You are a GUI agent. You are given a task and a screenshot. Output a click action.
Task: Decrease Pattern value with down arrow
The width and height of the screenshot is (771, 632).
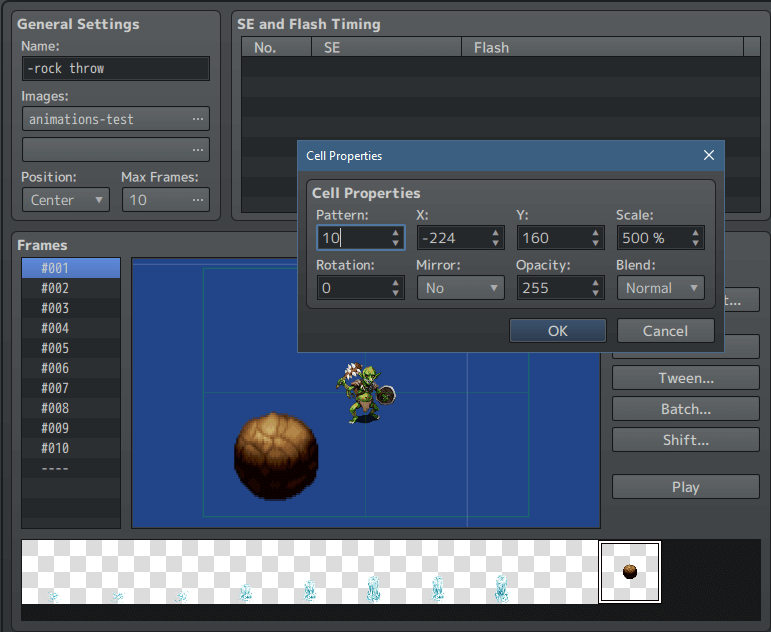tap(396, 243)
